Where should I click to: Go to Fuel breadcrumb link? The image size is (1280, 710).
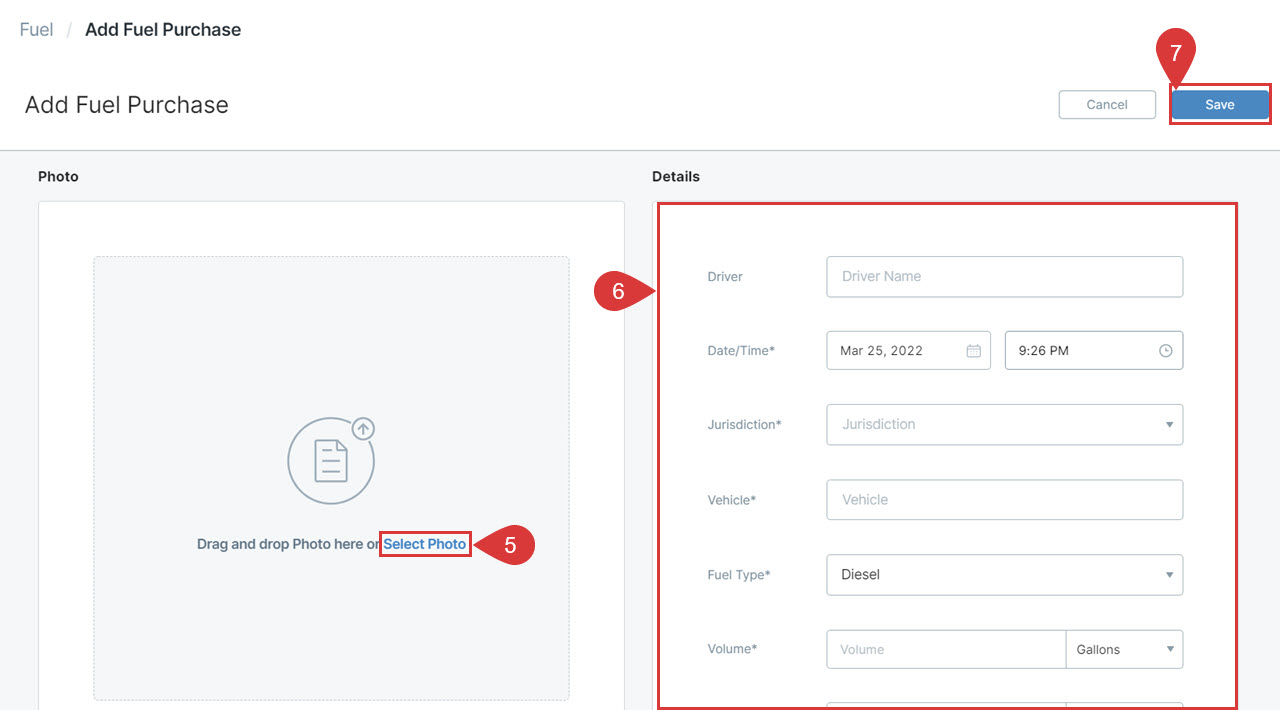click(x=36, y=30)
